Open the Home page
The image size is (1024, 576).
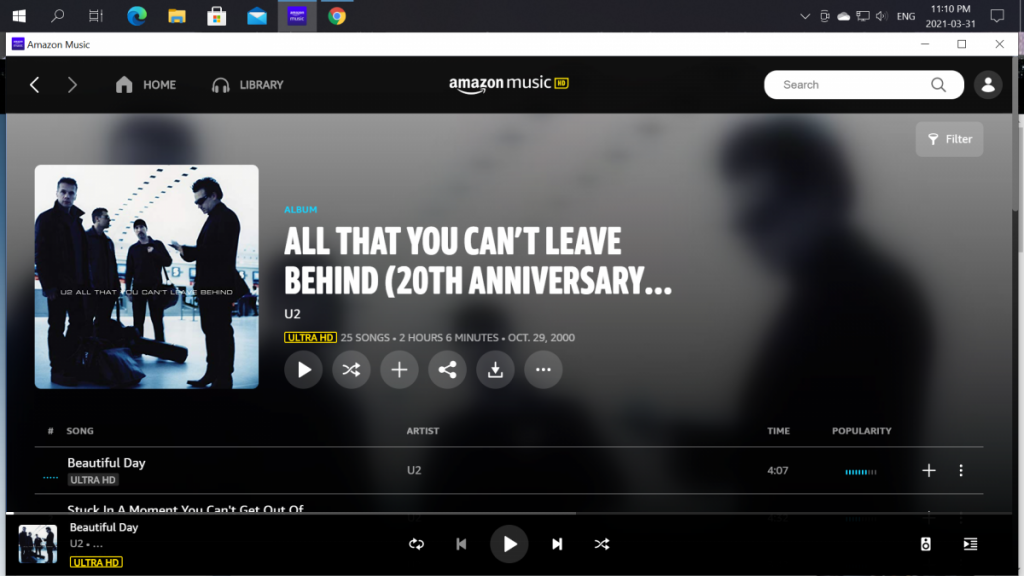click(x=146, y=85)
